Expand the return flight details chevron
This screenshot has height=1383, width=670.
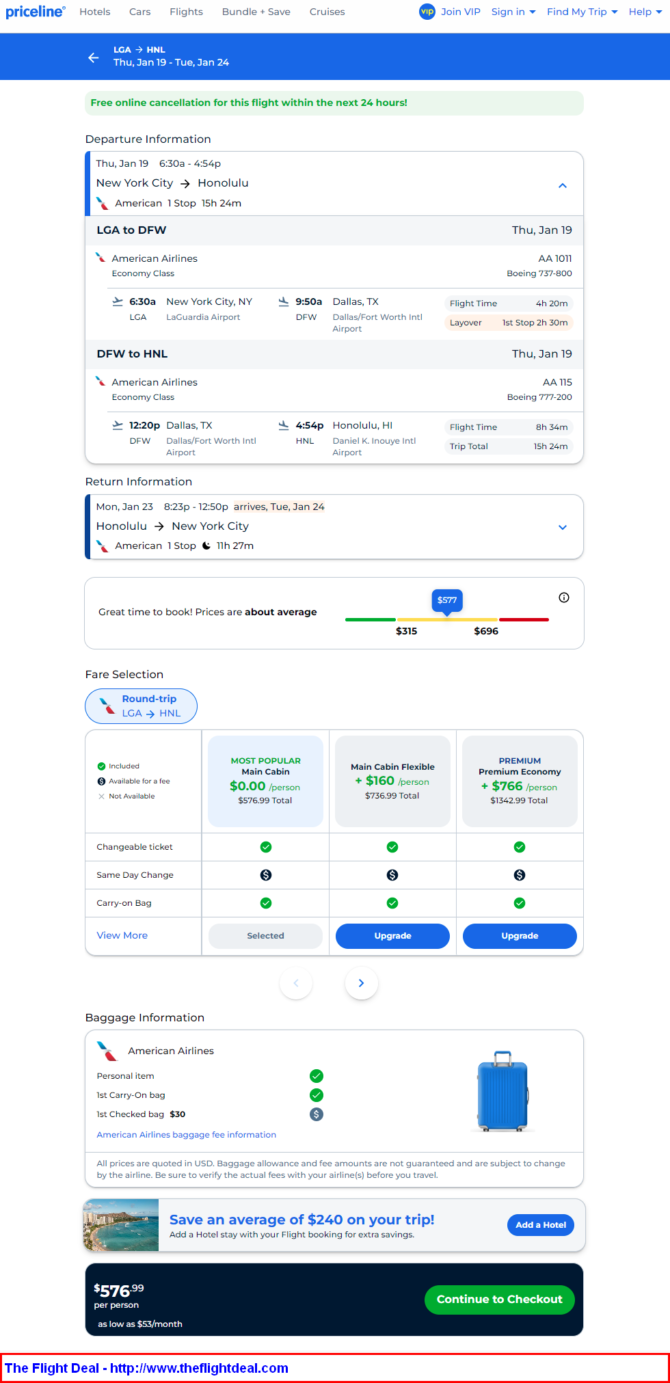pyautogui.click(x=562, y=527)
